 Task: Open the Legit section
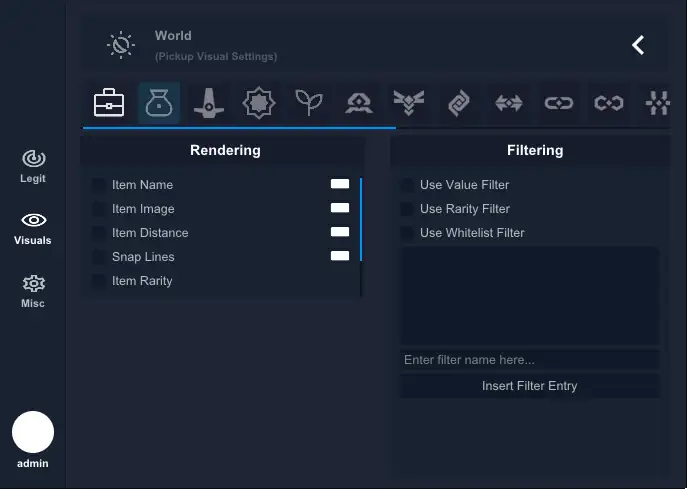tap(33, 167)
